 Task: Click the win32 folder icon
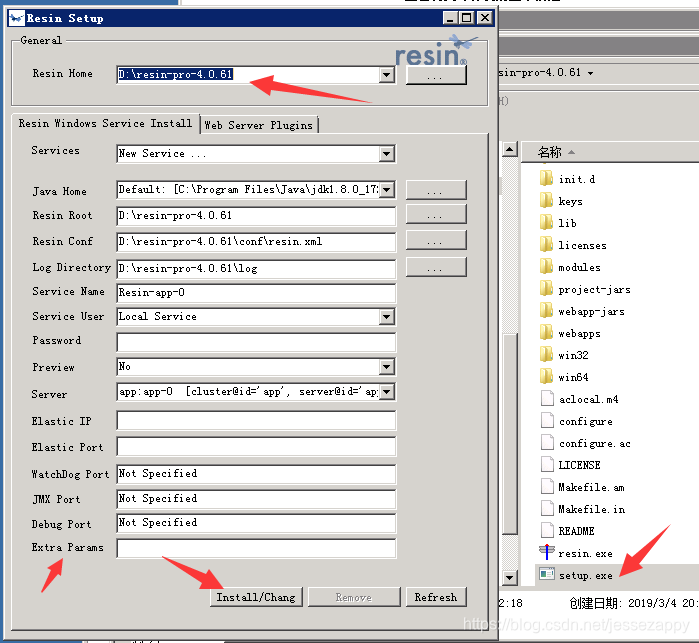click(x=546, y=355)
